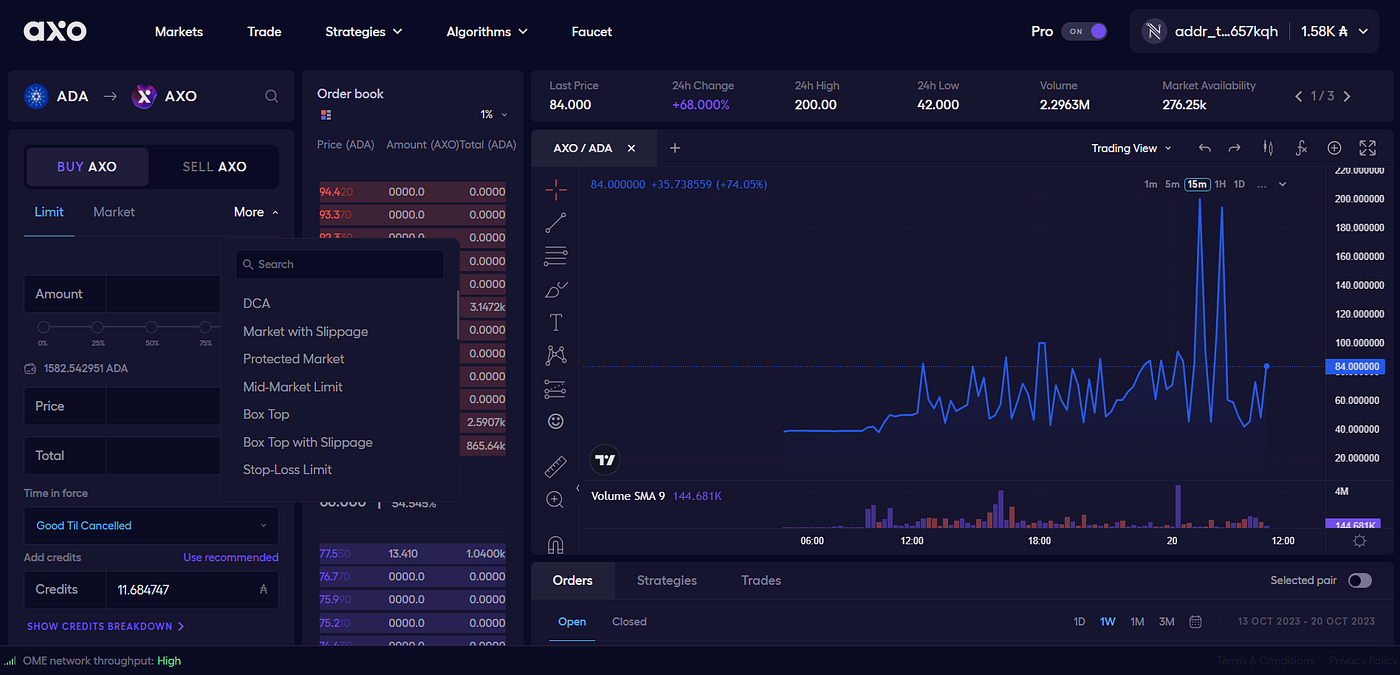Select the 1H chart interval
The width and height of the screenshot is (1400, 675).
[x=1220, y=184]
